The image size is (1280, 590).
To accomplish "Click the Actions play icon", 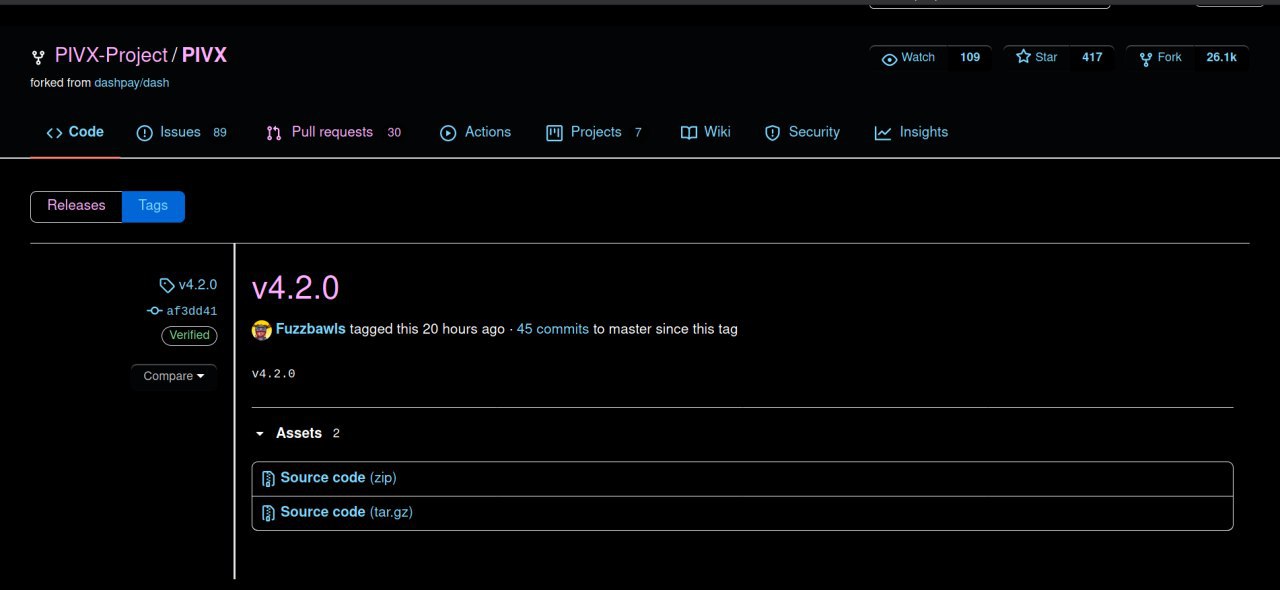I will click(x=448, y=133).
